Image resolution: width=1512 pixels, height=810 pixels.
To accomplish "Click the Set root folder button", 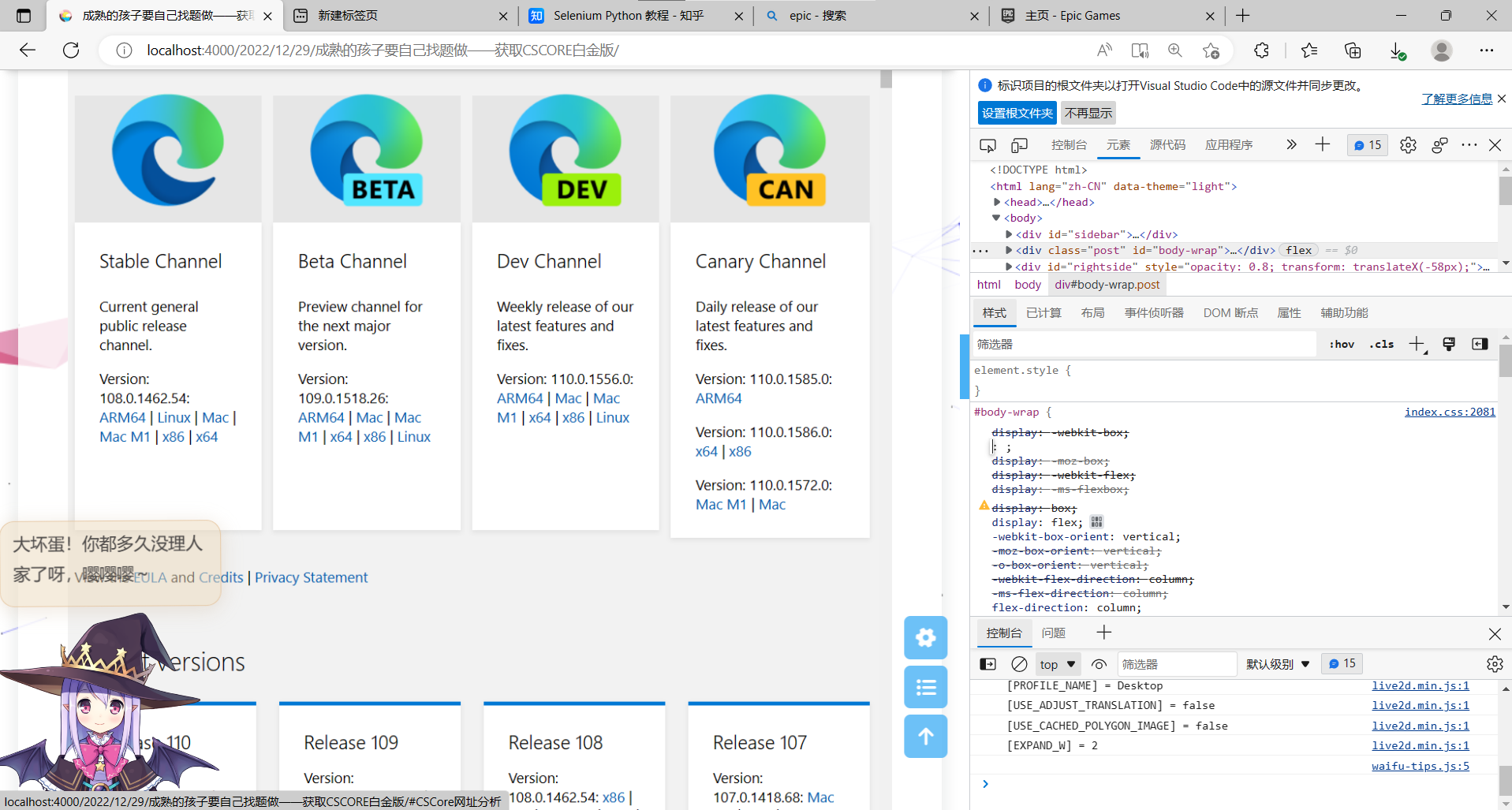I will coord(1017,113).
